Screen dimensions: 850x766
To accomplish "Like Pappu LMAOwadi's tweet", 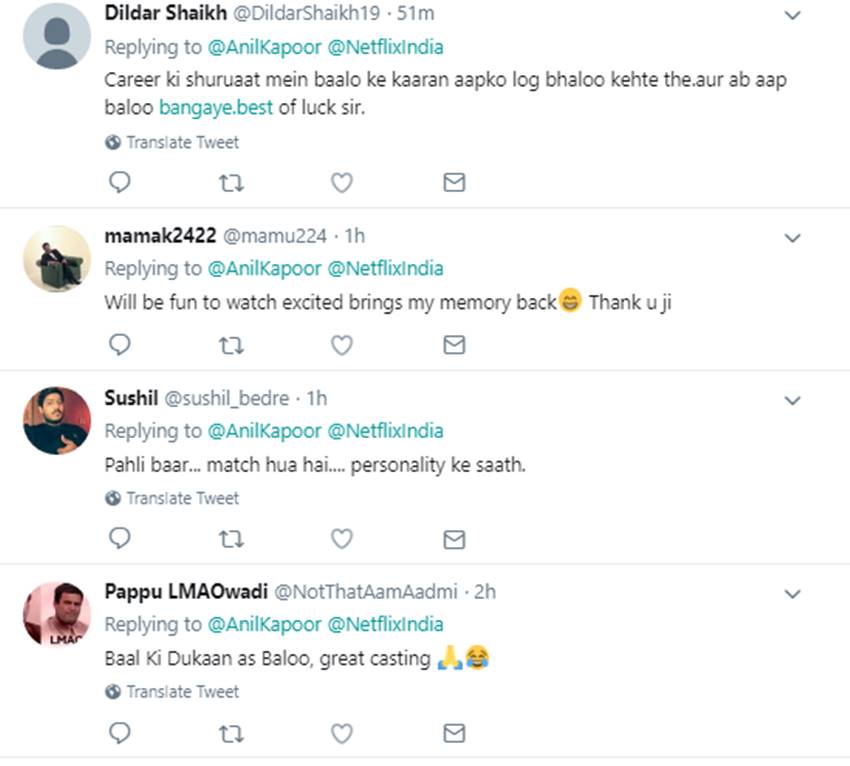I will pyautogui.click(x=342, y=733).
